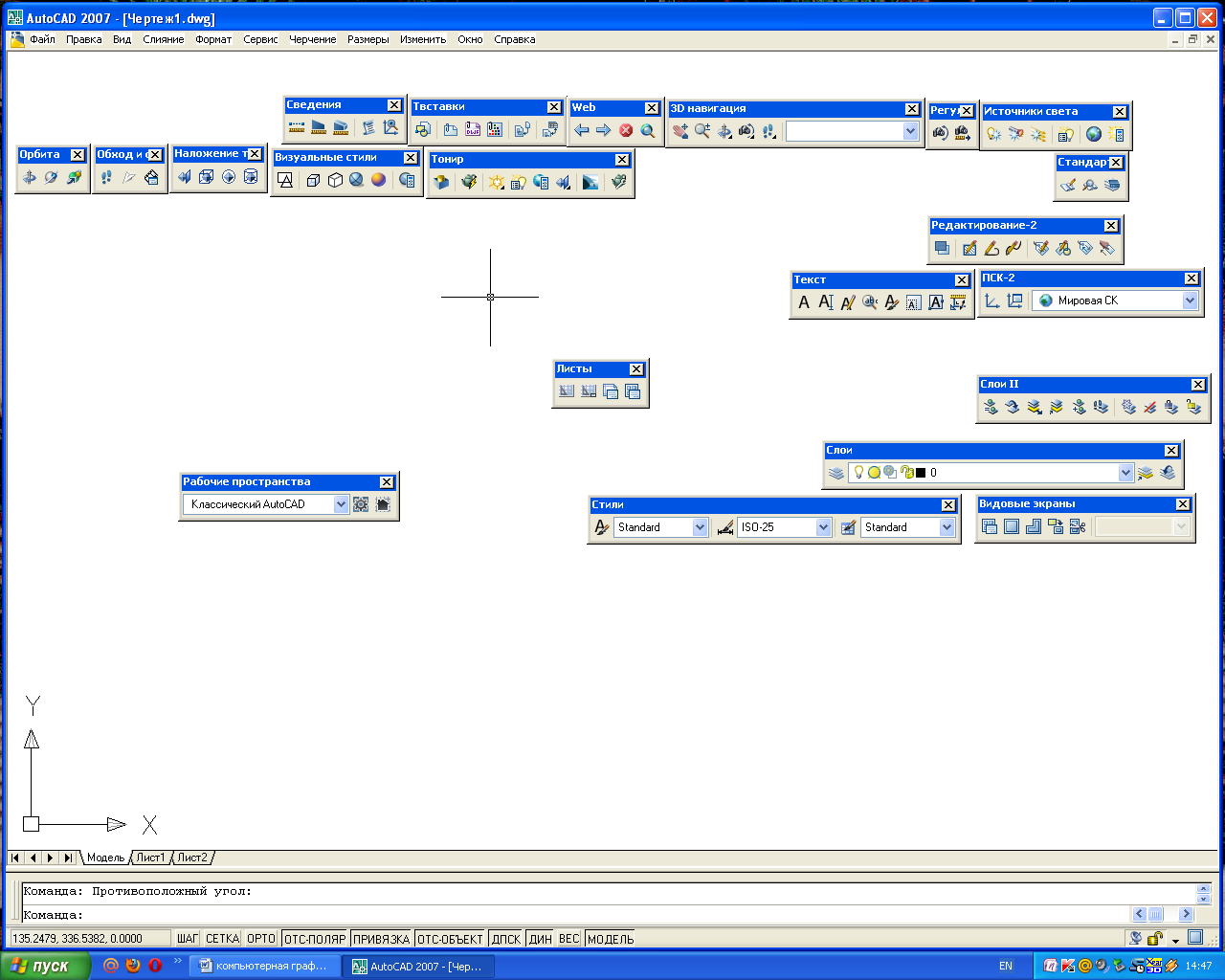Click the Draworder icon in Редактирование-2
The width and height of the screenshot is (1225, 980).
pos(942,248)
